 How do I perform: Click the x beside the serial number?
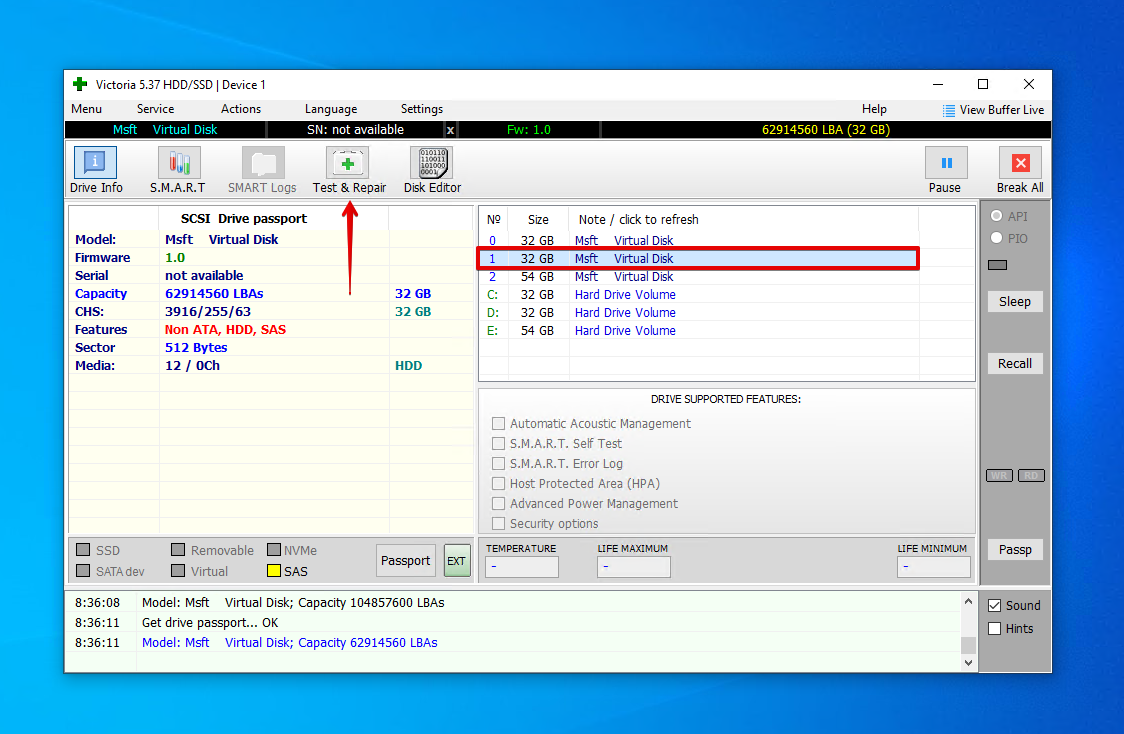point(450,130)
